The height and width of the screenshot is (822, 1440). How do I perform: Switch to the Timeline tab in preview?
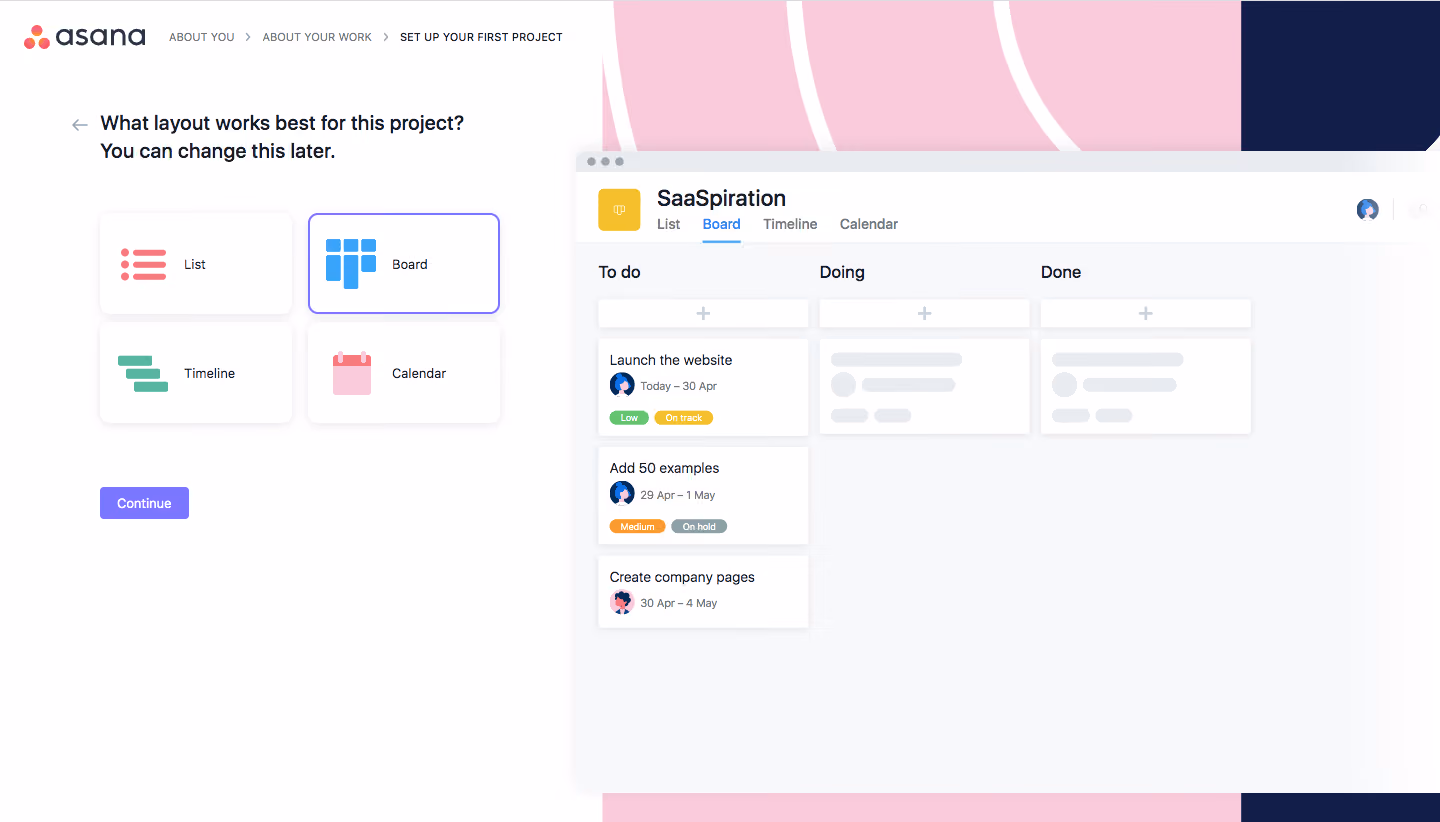pyautogui.click(x=790, y=224)
